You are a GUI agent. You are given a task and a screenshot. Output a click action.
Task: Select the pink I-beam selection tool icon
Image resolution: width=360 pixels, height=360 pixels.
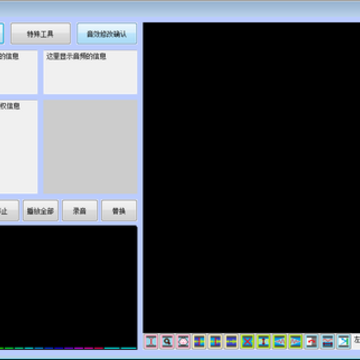pyautogui.click(x=151, y=342)
